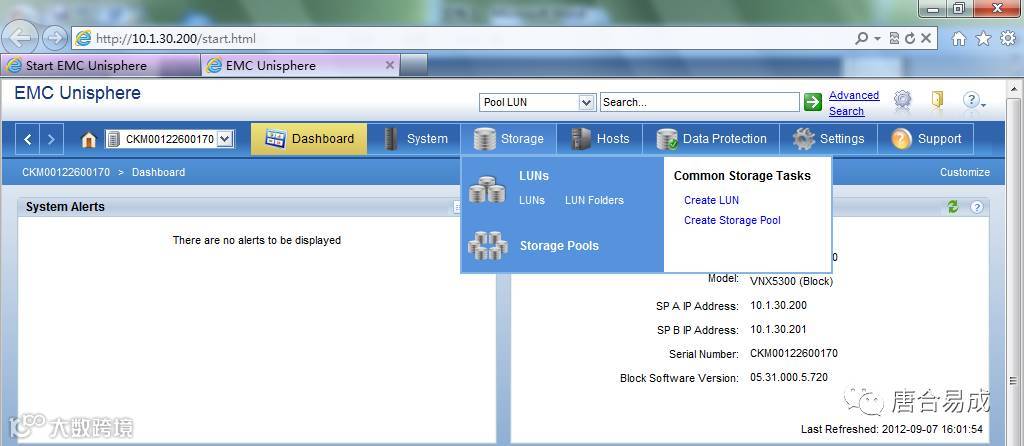The width and height of the screenshot is (1024, 446).
Task: Open the CKM00122600170 system selector dropdown
Action: (225, 139)
